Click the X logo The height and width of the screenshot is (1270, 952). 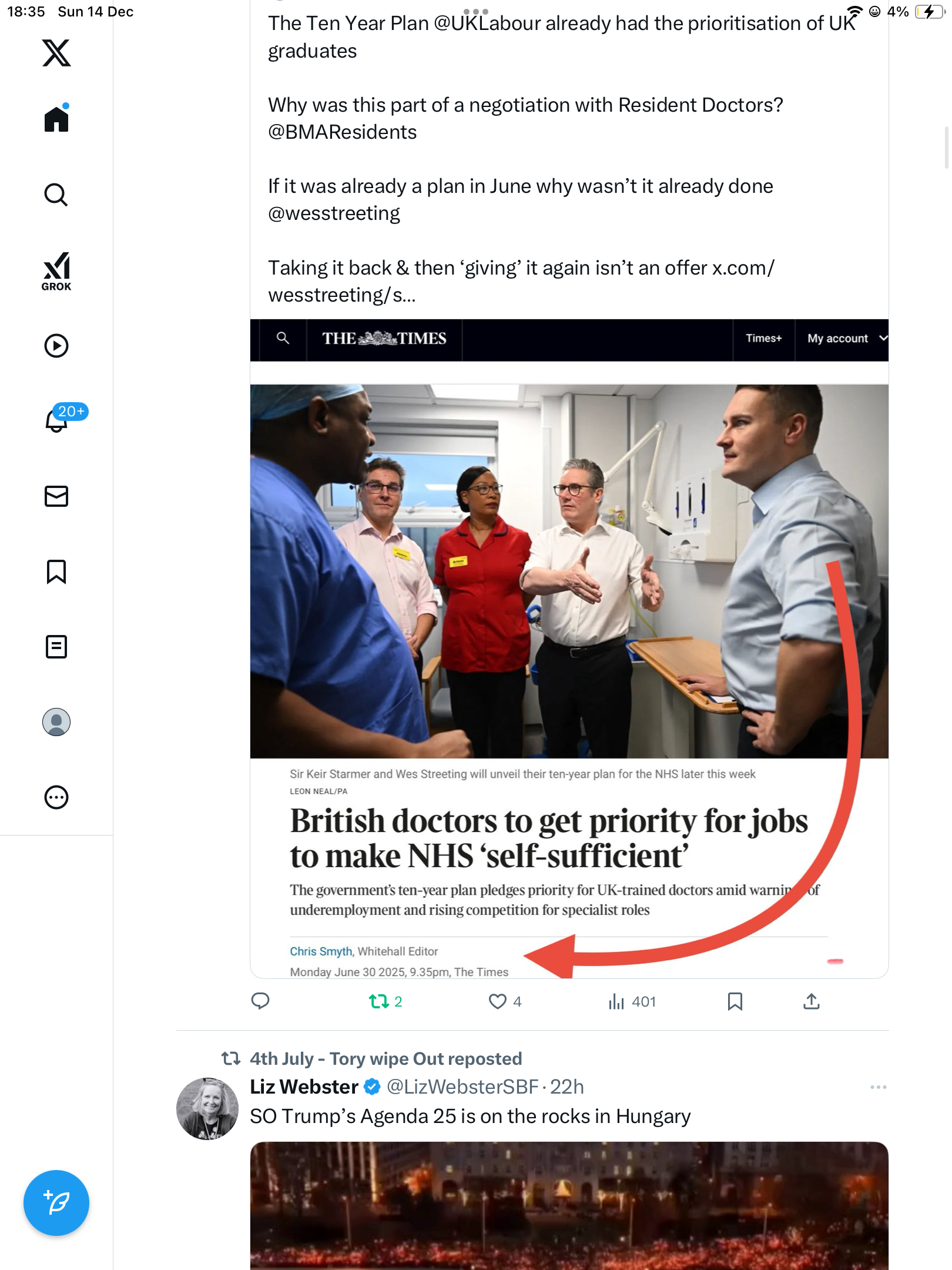click(x=56, y=53)
